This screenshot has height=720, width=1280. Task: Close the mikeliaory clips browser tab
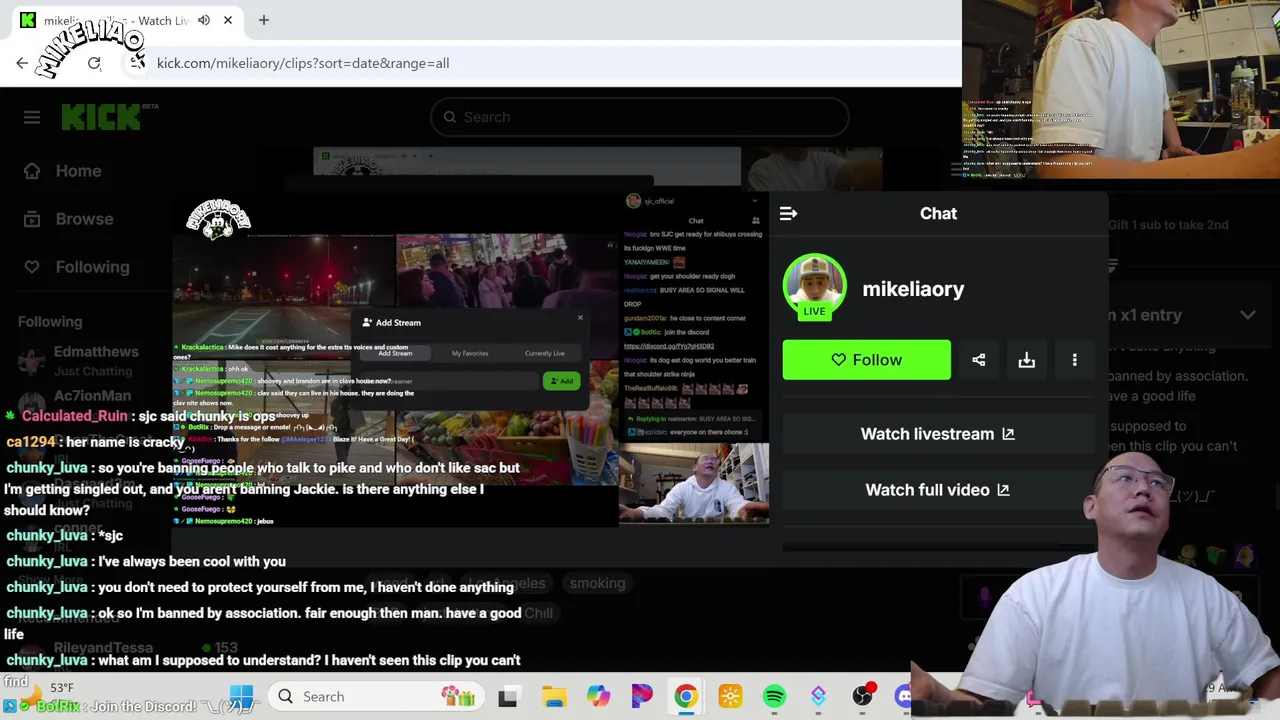pyautogui.click(x=228, y=20)
